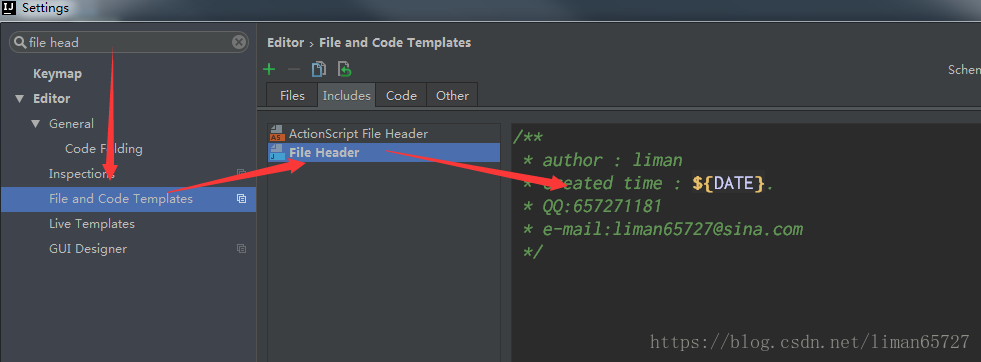Click the Copy Template icon
Viewport: 981px width, 362px height.
pyautogui.click(x=319, y=69)
